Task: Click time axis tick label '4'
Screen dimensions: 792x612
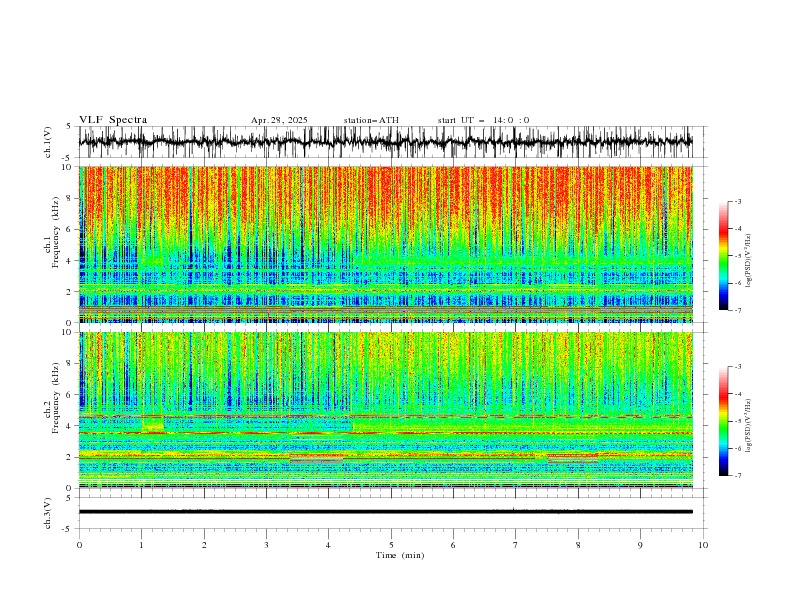Action: tap(328, 545)
